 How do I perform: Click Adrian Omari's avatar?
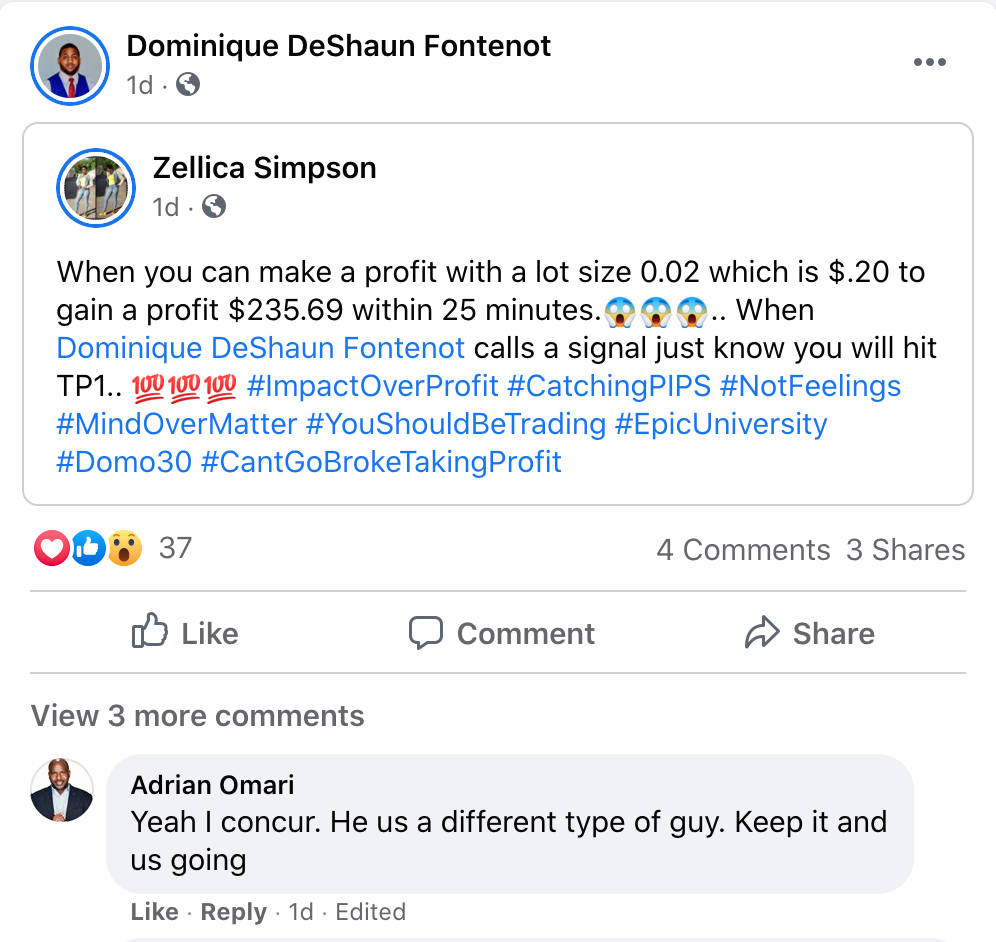click(62, 790)
